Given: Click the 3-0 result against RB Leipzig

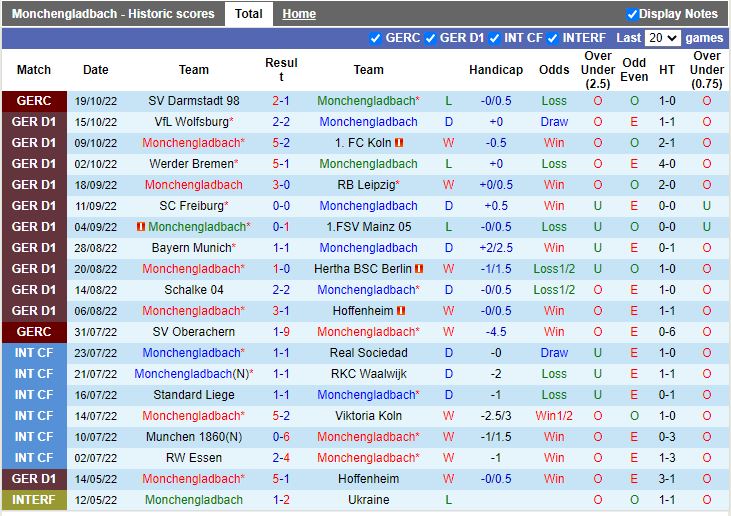Looking at the screenshot, I should coord(281,185).
